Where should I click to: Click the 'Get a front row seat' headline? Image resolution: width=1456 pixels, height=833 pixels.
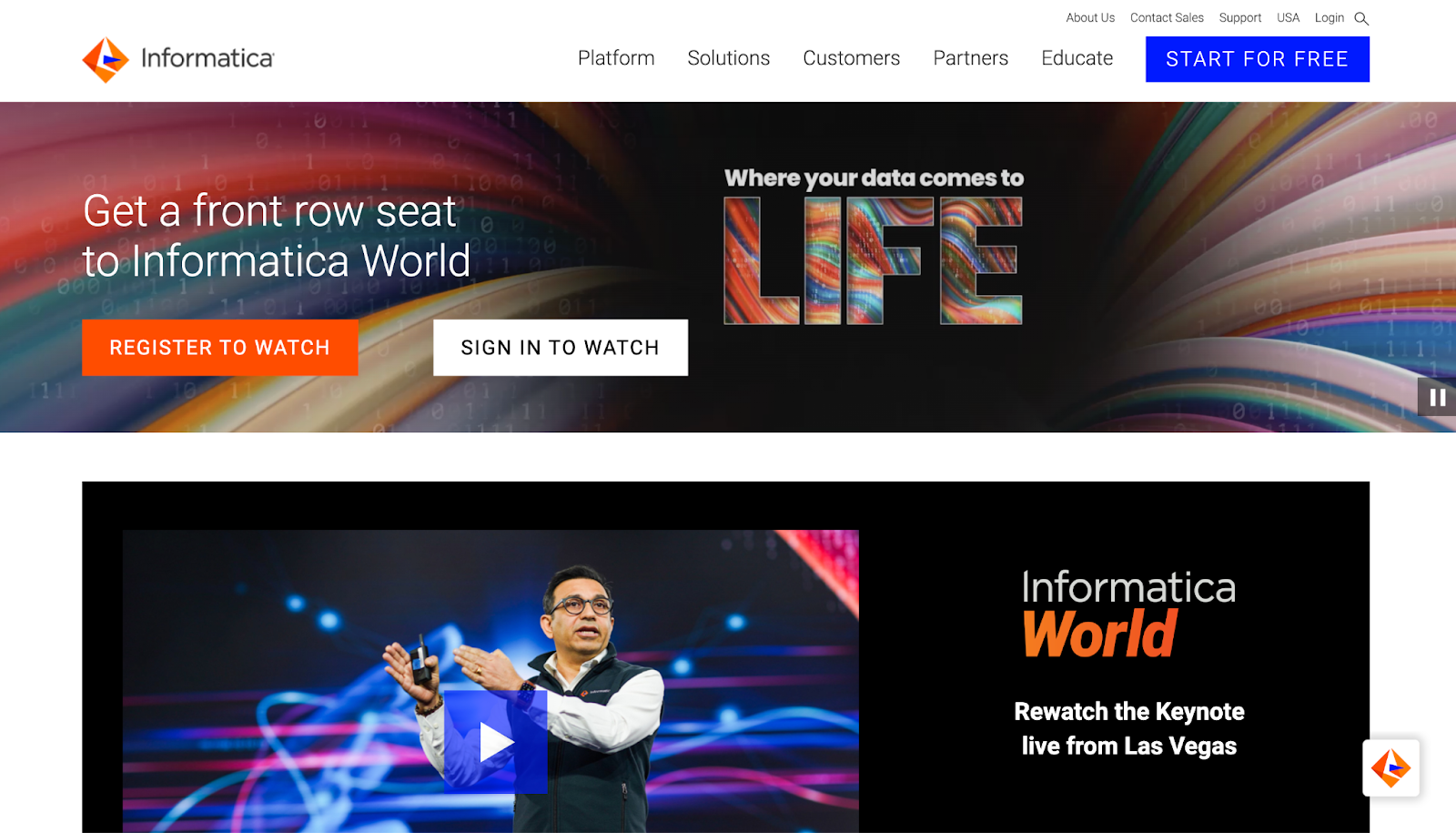click(277, 236)
